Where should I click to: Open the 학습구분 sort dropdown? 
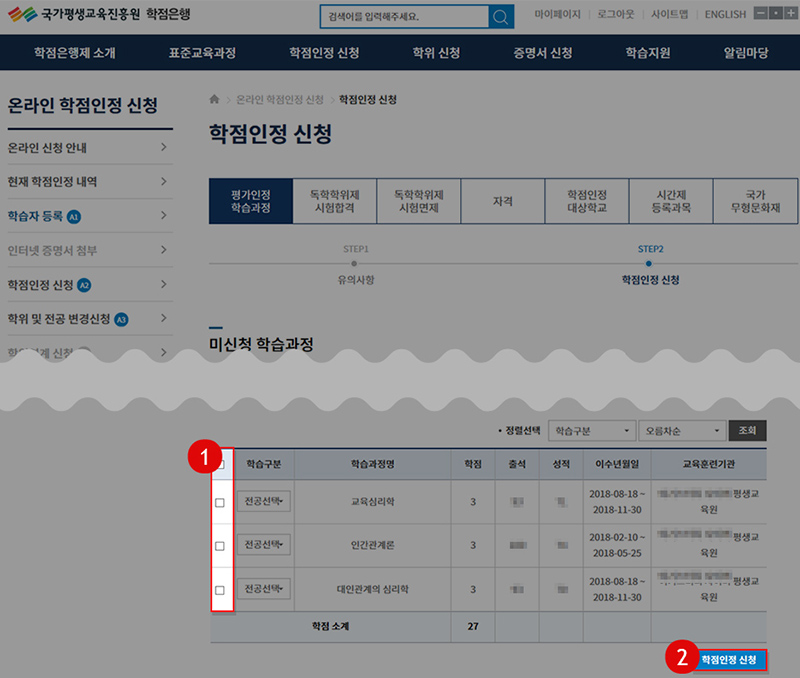pyautogui.click(x=594, y=430)
